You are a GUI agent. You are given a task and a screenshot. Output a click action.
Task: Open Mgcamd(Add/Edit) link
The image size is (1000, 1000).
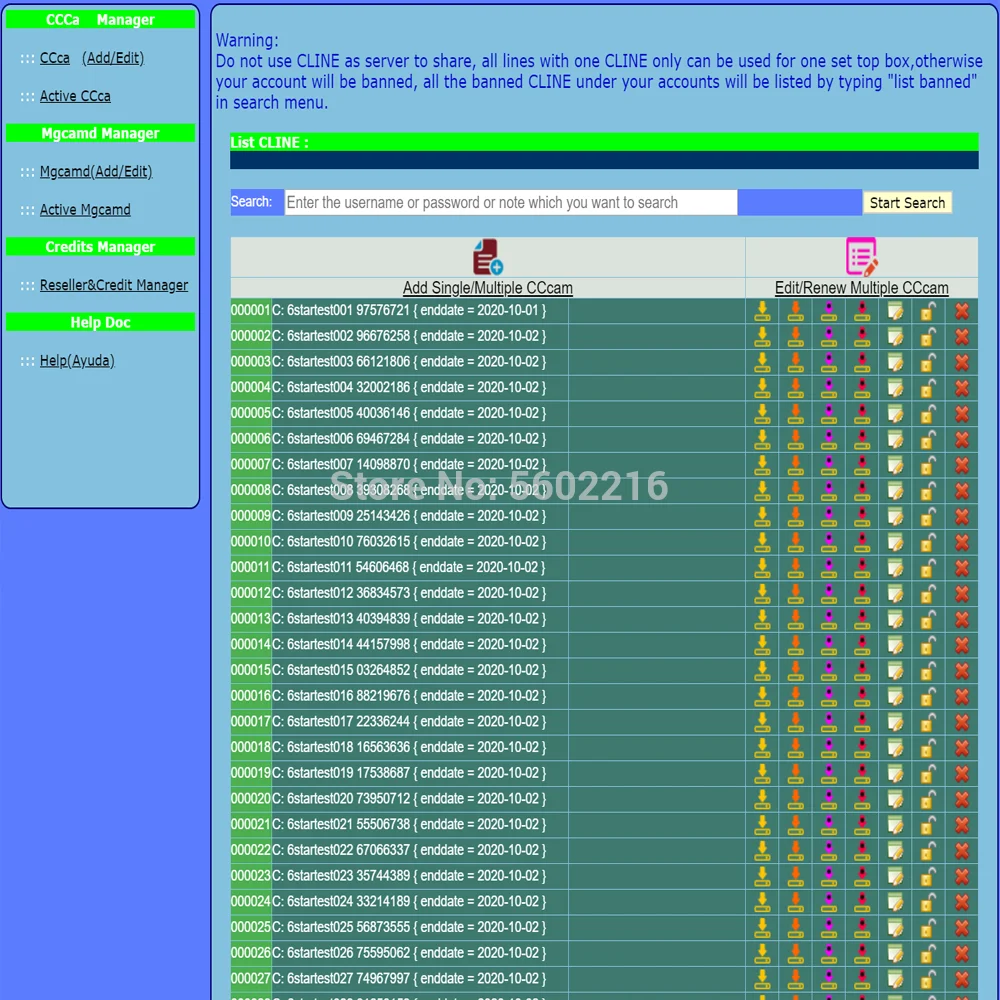click(x=96, y=172)
